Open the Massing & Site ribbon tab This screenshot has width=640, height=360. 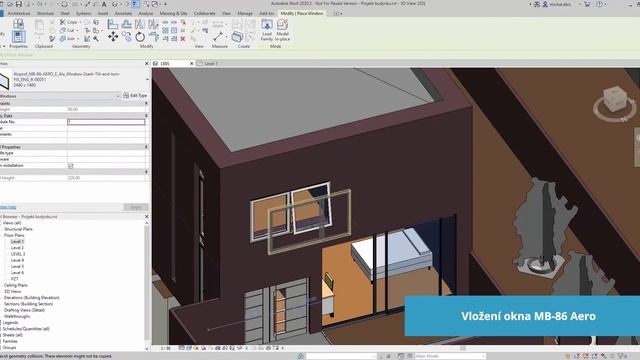[173, 13]
